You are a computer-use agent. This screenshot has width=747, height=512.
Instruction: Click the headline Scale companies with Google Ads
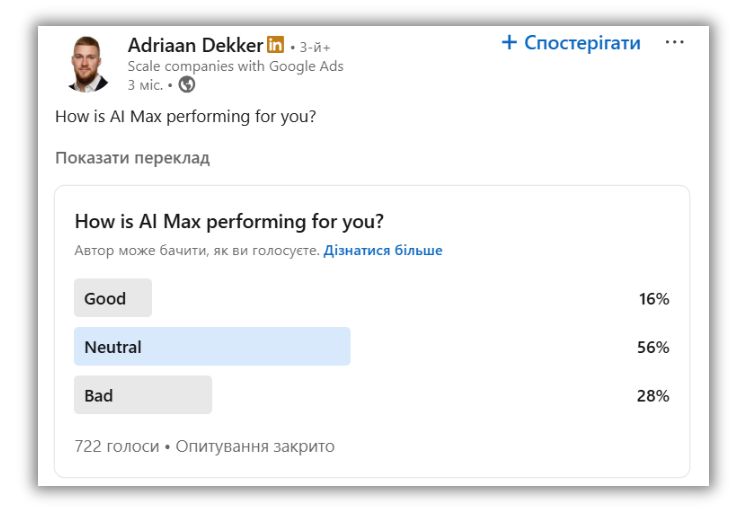pos(235,66)
